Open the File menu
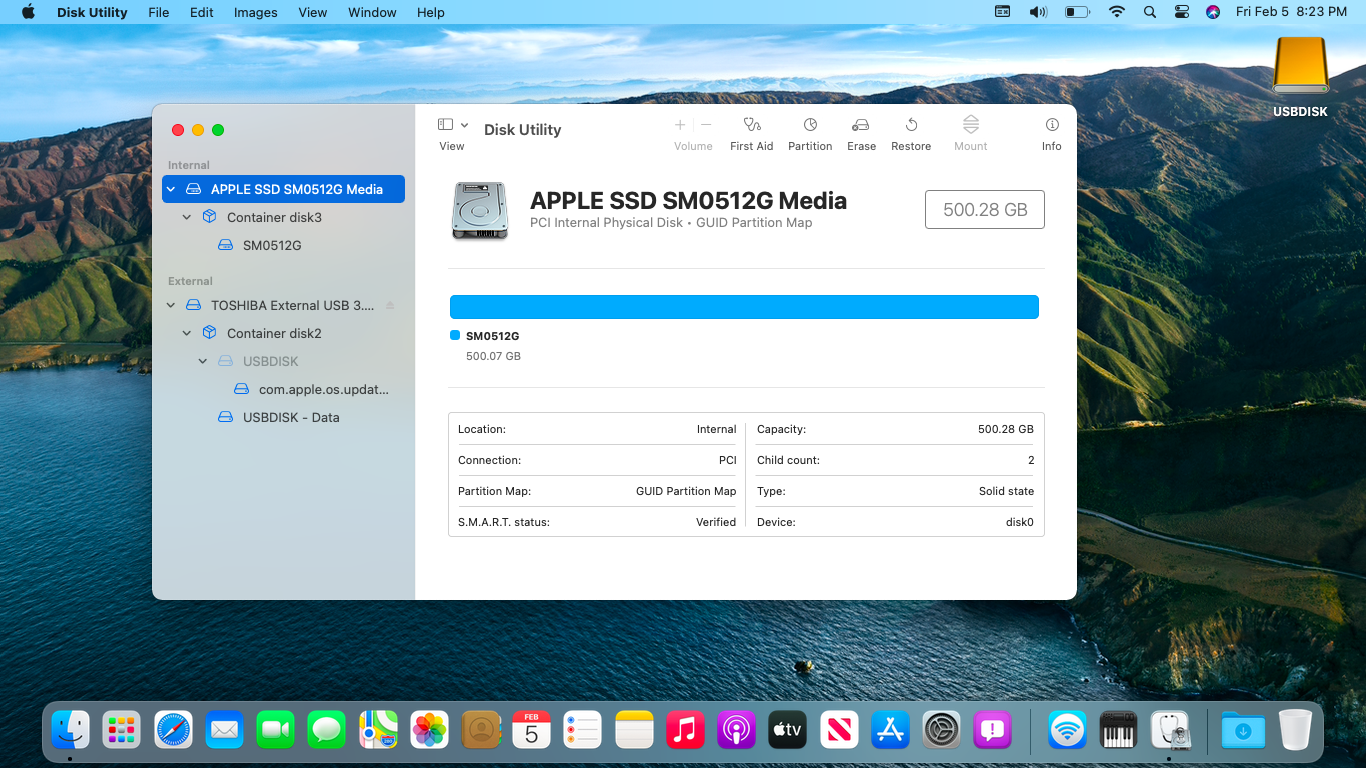Image resolution: width=1366 pixels, height=768 pixels. tap(158, 12)
